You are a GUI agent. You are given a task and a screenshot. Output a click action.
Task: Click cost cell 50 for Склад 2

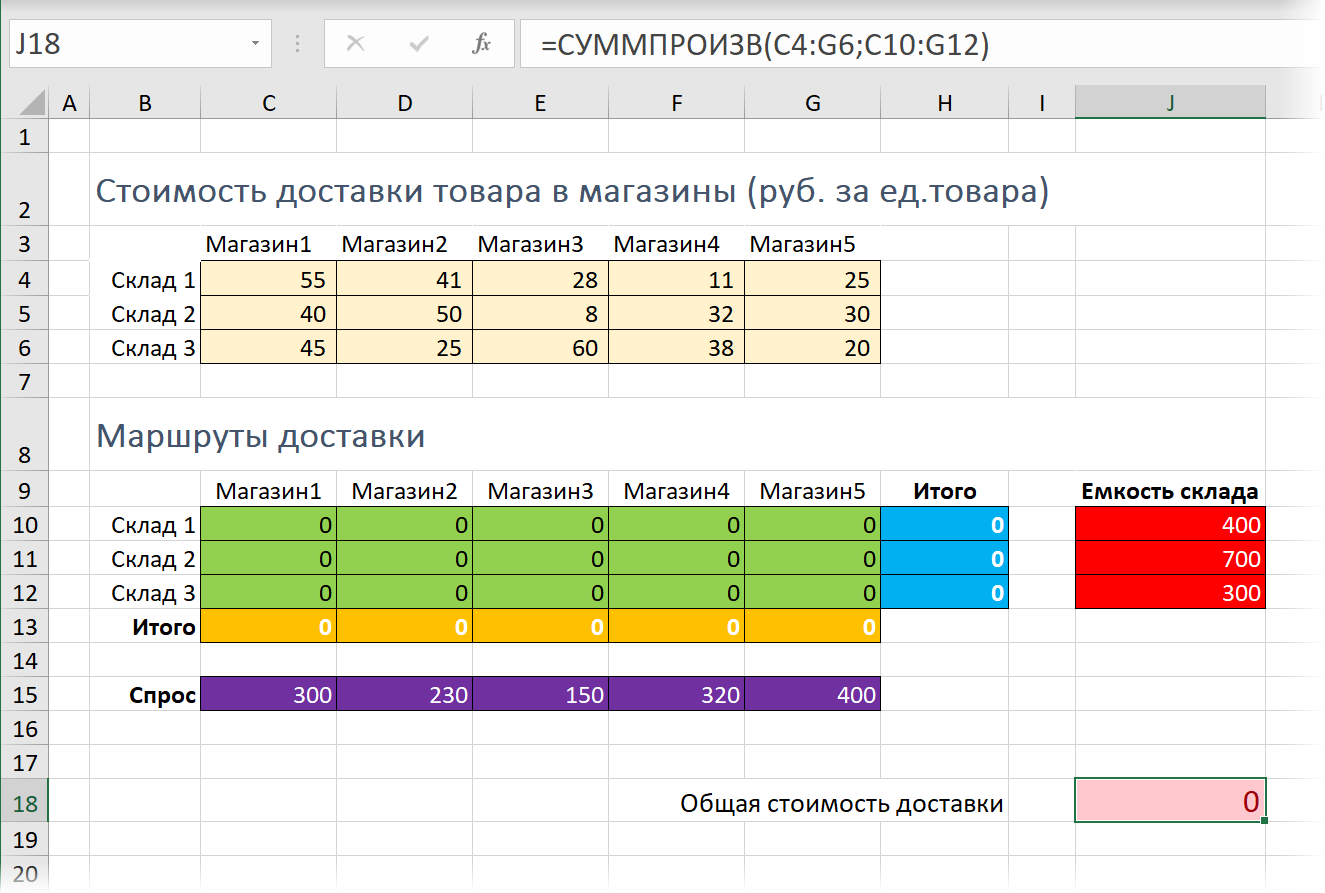point(404,314)
